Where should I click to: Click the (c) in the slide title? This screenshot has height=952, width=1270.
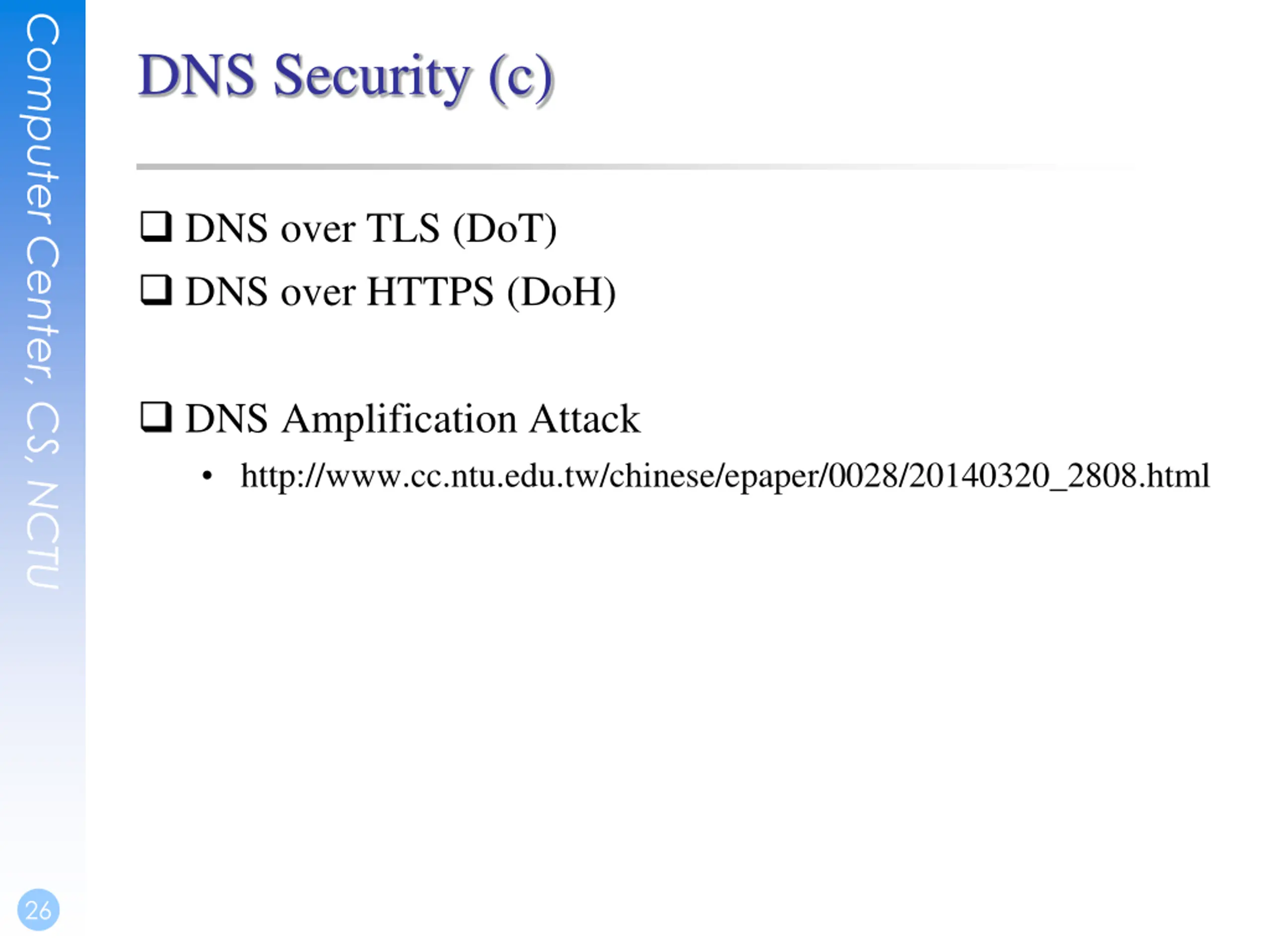(x=521, y=77)
